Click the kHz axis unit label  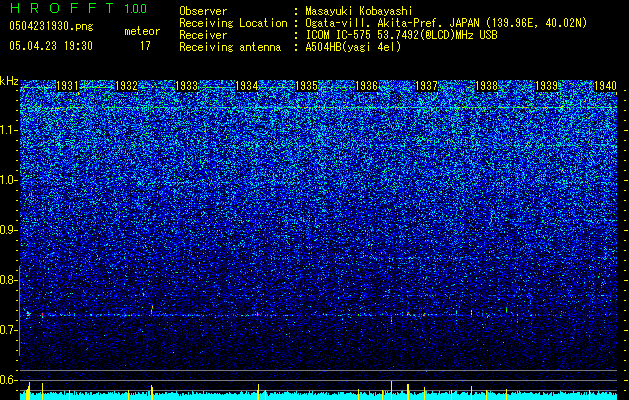point(9,81)
